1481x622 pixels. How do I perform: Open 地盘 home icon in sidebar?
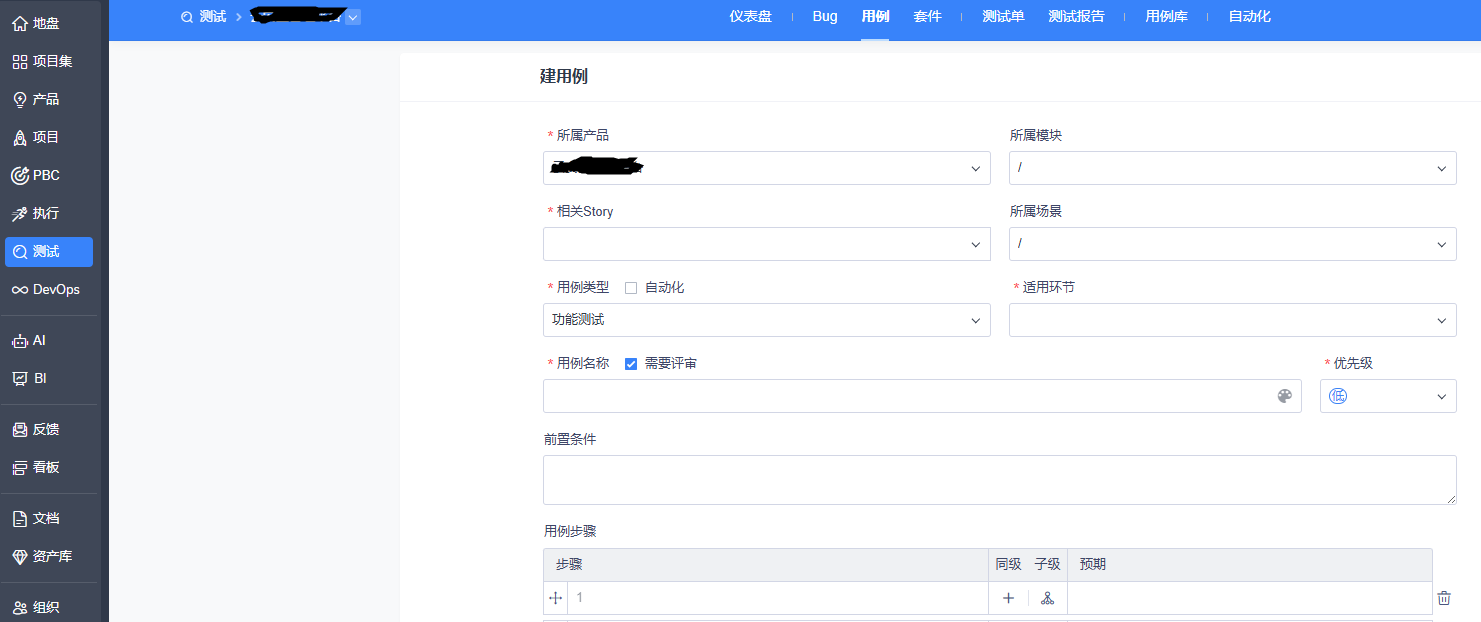click(x=20, y=23)
